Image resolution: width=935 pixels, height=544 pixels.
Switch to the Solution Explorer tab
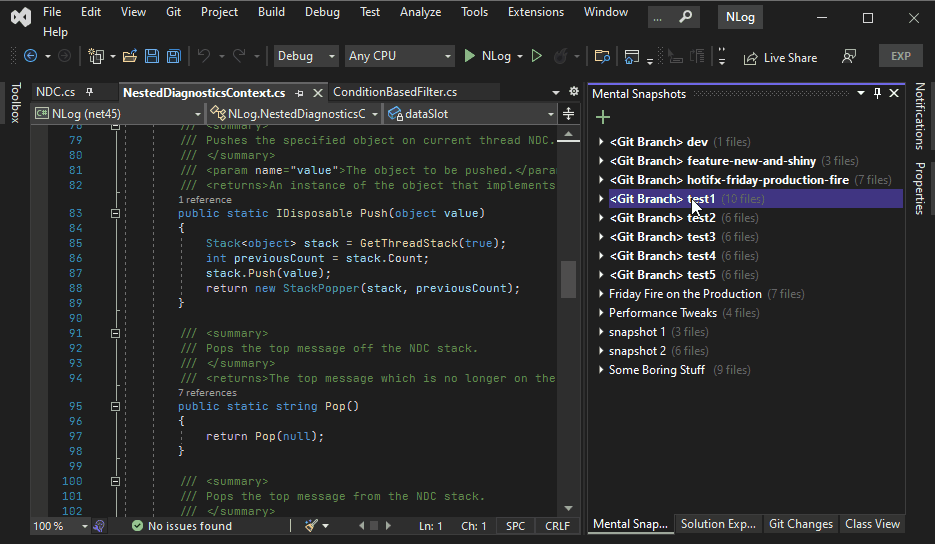click(718, 524)
